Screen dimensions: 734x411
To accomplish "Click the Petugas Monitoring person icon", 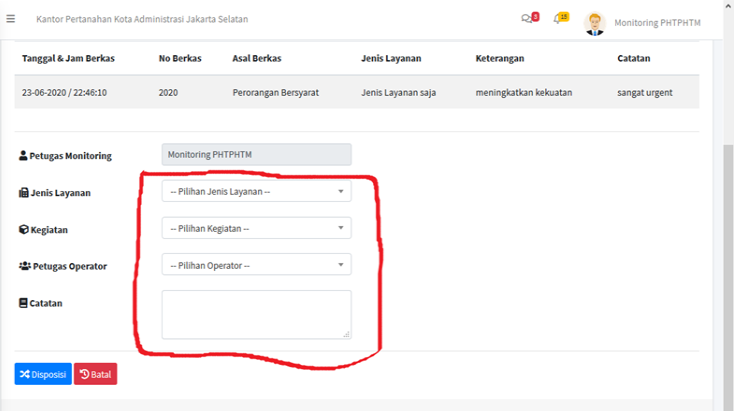I will coord(23,156).
